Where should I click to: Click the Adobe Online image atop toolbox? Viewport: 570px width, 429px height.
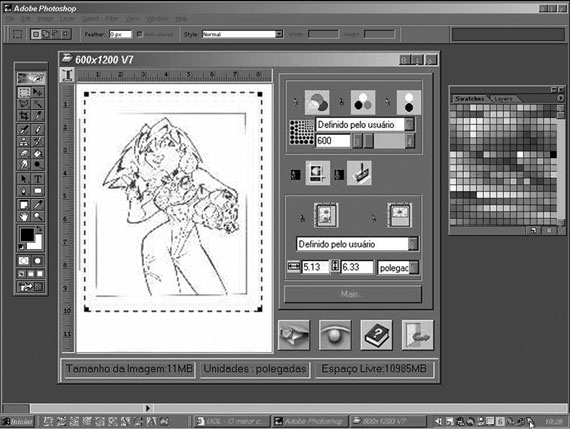[x=31, y=77]
